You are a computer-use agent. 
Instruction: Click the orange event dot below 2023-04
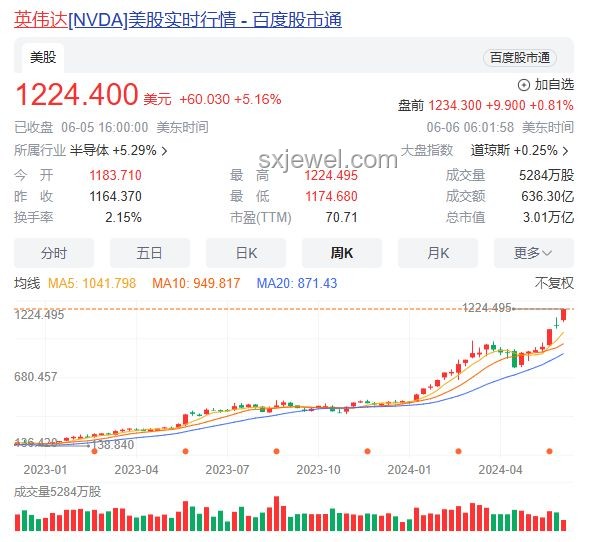[x=185, y=451]
